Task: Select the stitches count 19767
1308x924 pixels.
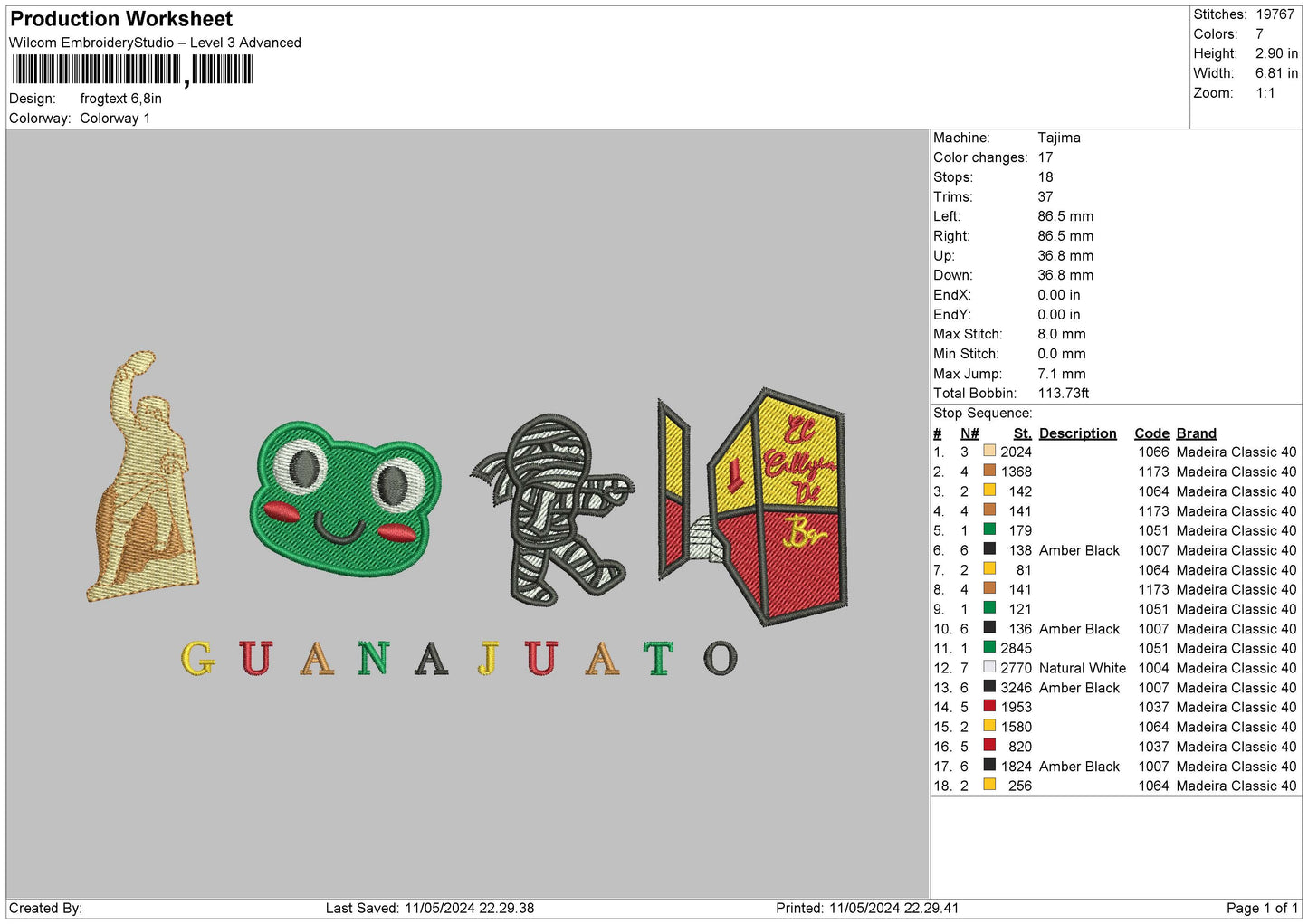Action: tap(1275, 14)
